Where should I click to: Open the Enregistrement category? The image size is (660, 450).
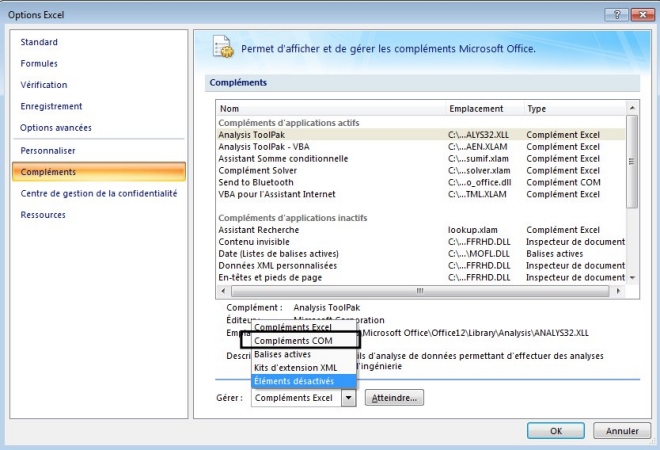[x=51, y=107]
